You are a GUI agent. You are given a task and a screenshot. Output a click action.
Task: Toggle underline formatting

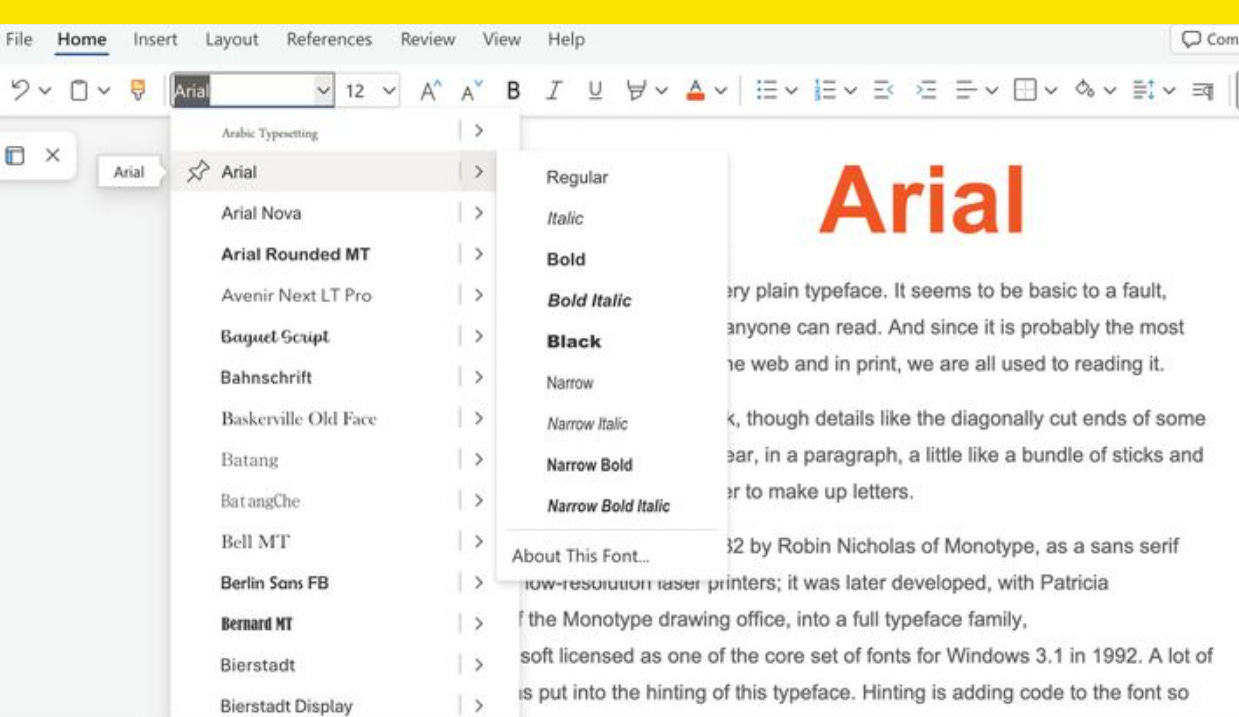point(595,91)
